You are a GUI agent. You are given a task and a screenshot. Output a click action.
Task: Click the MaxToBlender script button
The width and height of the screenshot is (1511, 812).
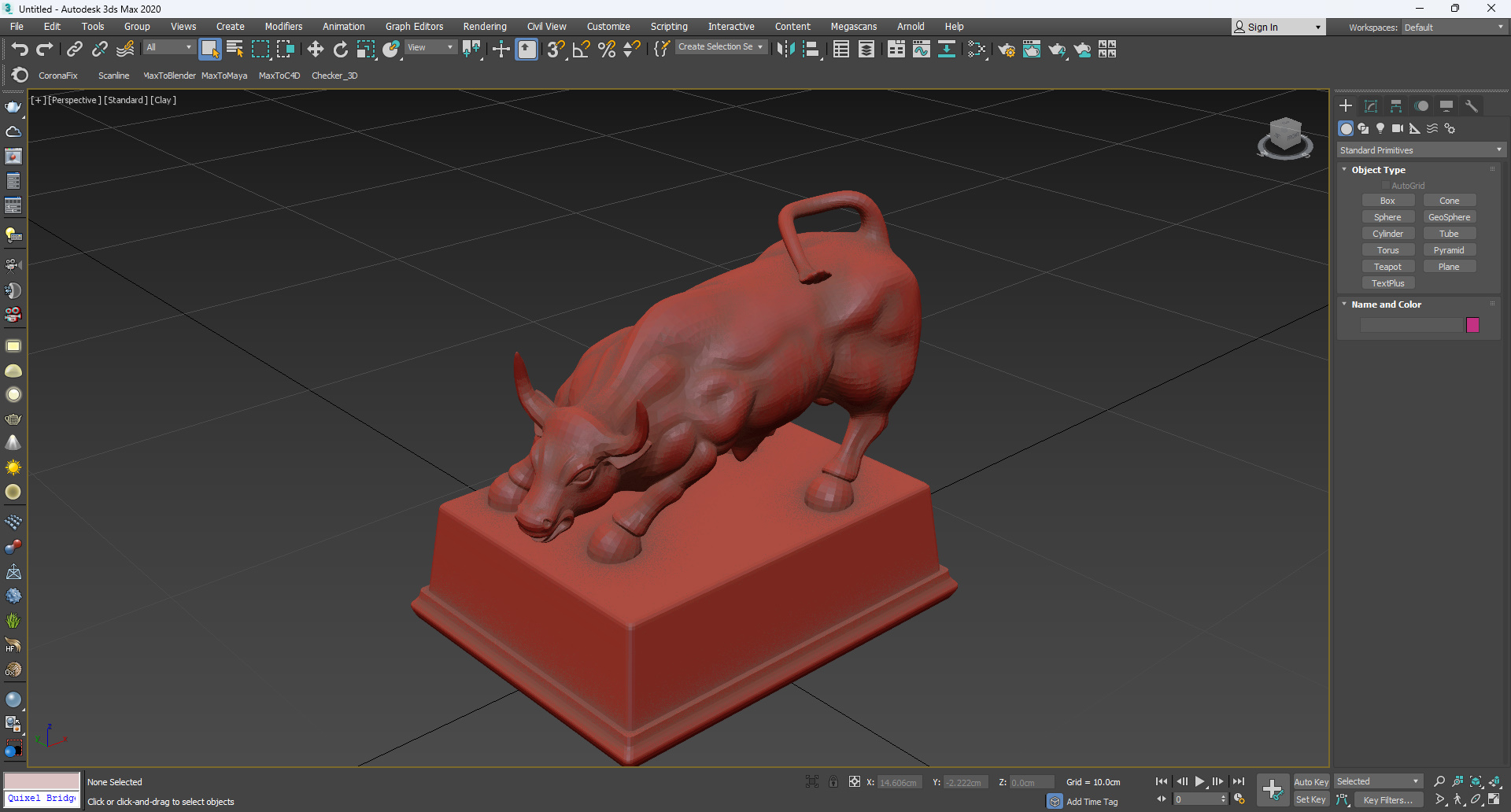point(169,76)
